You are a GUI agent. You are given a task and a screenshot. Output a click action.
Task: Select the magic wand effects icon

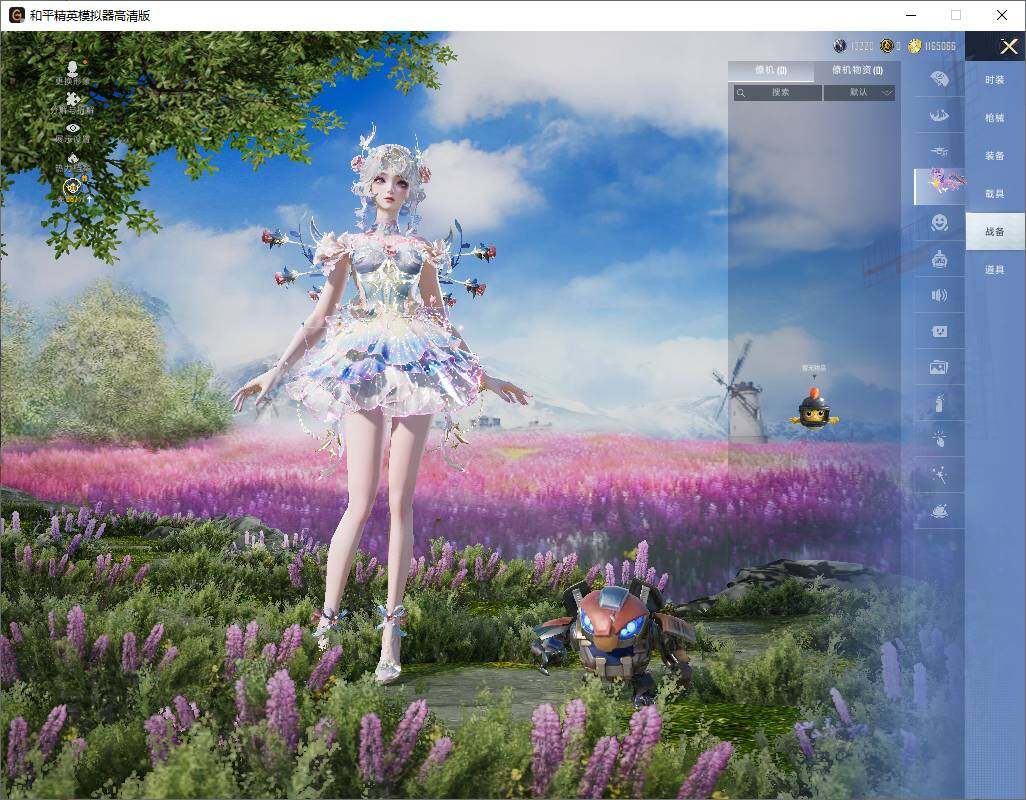pyautogui.click(x=939, y=475)
